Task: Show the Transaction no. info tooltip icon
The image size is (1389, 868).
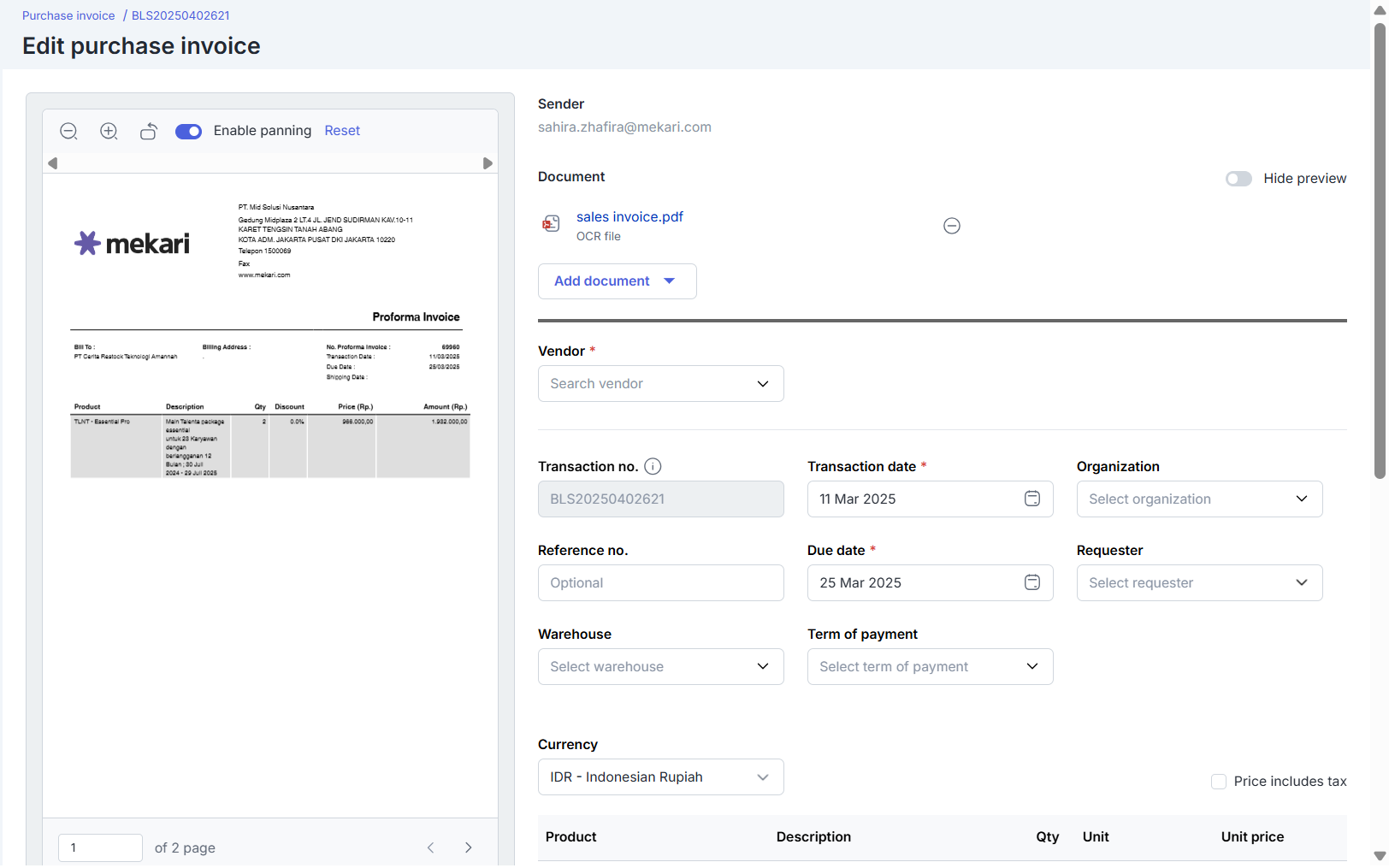Action: click(x=653, y=466)
